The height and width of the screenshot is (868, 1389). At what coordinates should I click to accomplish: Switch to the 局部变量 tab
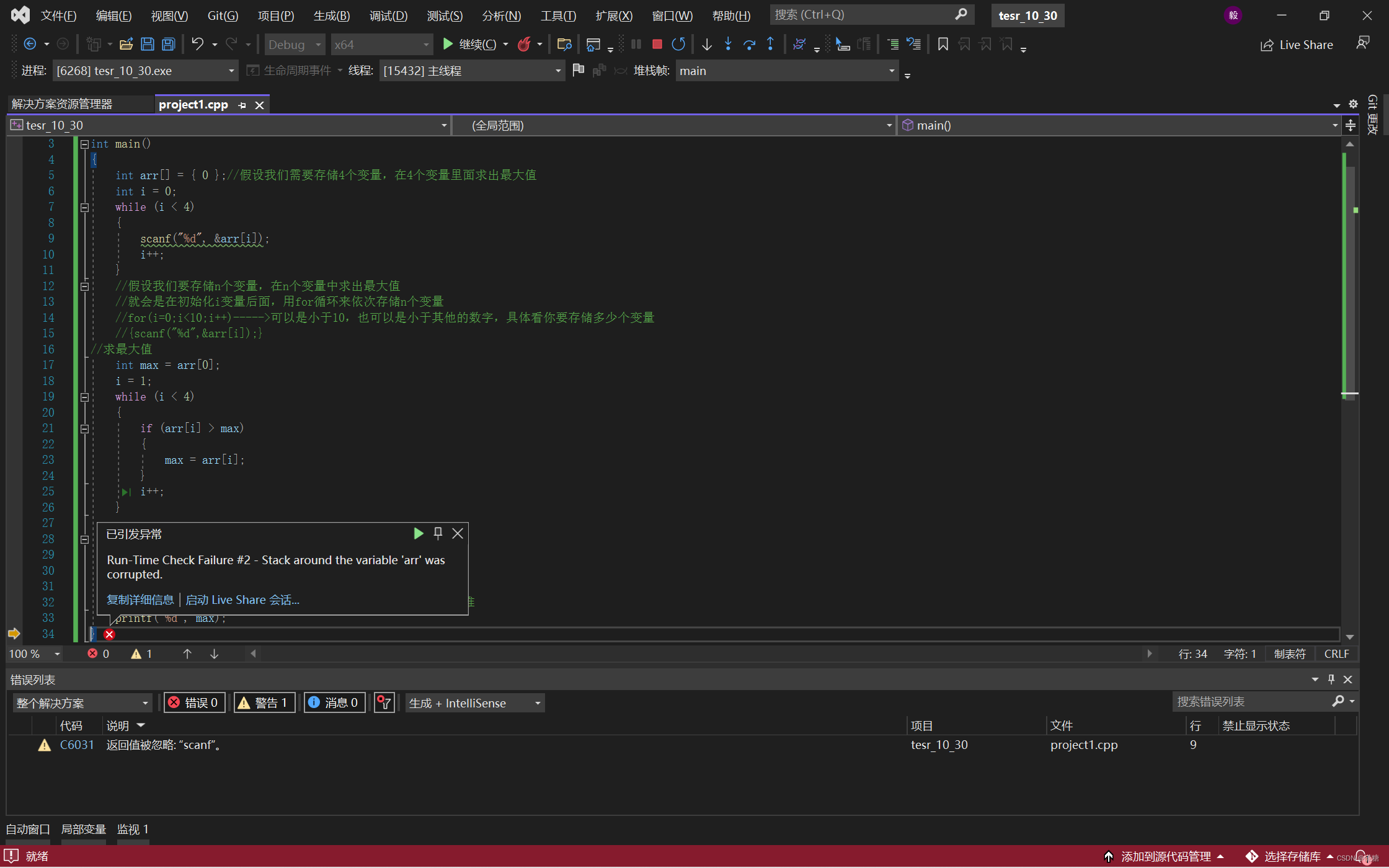pyautogui.click(x=84, y=830)
